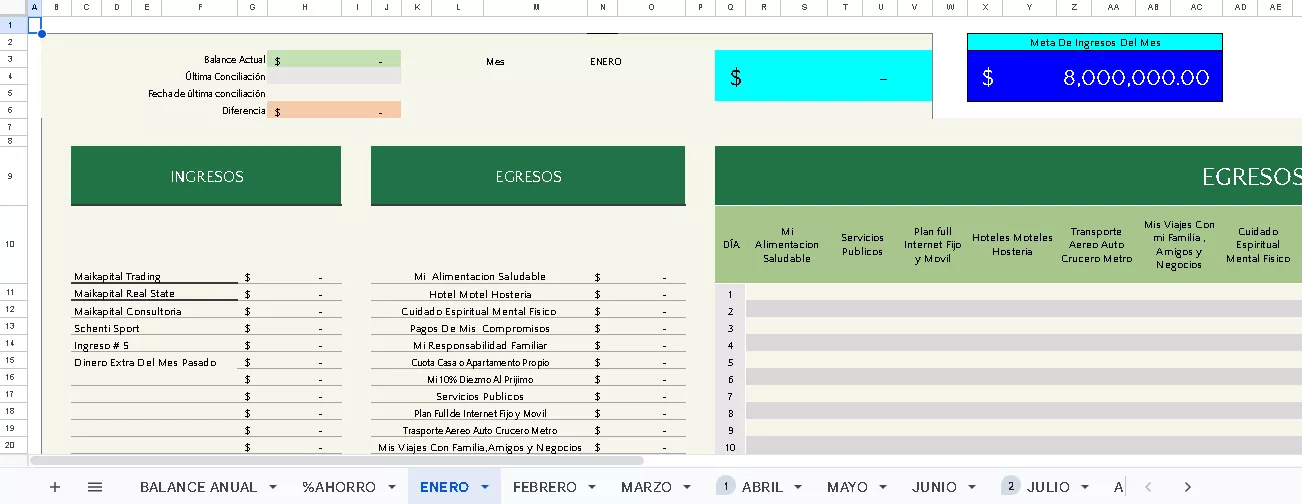Click the green Balance Actual value cell

point(334,60)
